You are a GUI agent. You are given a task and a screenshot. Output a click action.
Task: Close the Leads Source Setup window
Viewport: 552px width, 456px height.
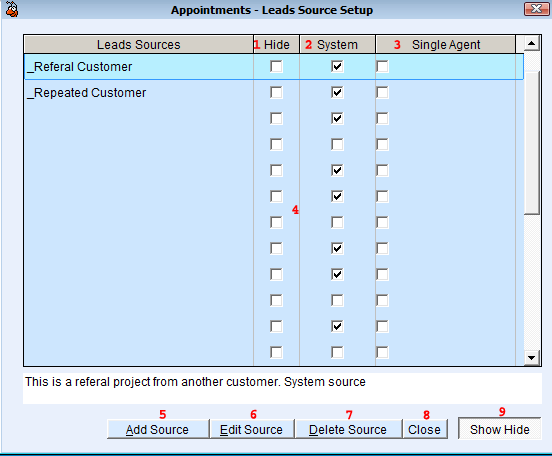[536, 9]
